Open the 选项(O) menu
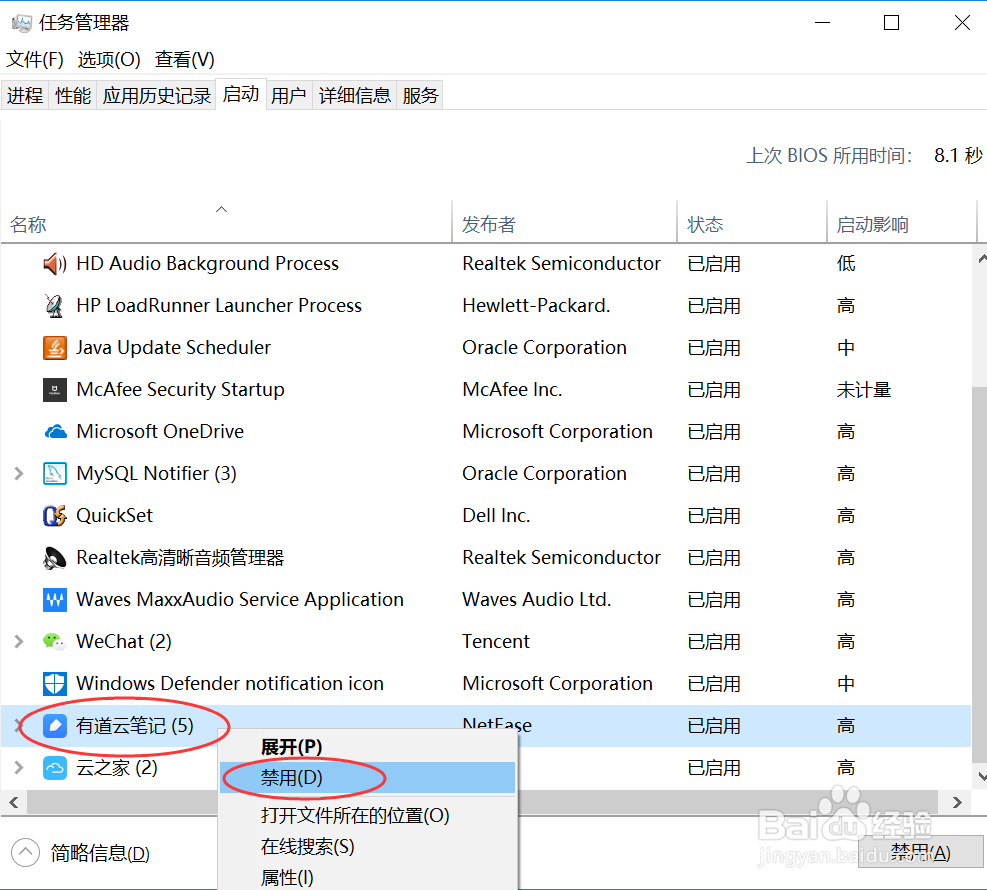Screen dimensions: 987x890 (x=109, y=60)
